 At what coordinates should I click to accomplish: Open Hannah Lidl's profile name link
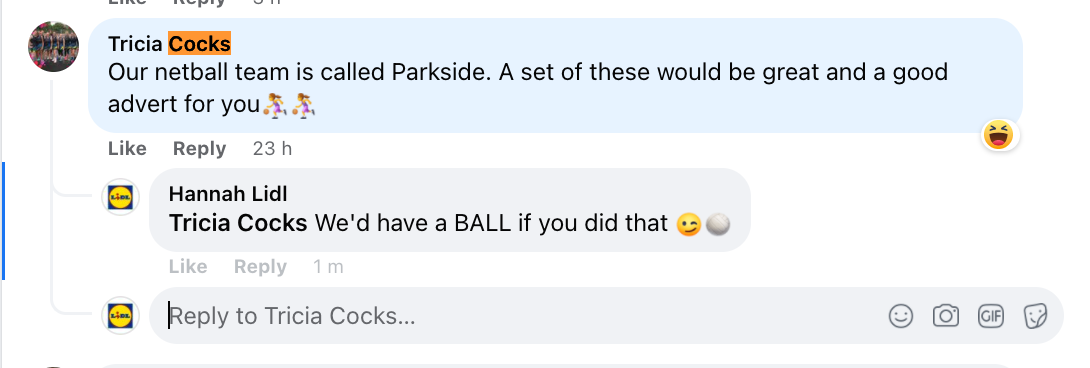pos(228,193)
